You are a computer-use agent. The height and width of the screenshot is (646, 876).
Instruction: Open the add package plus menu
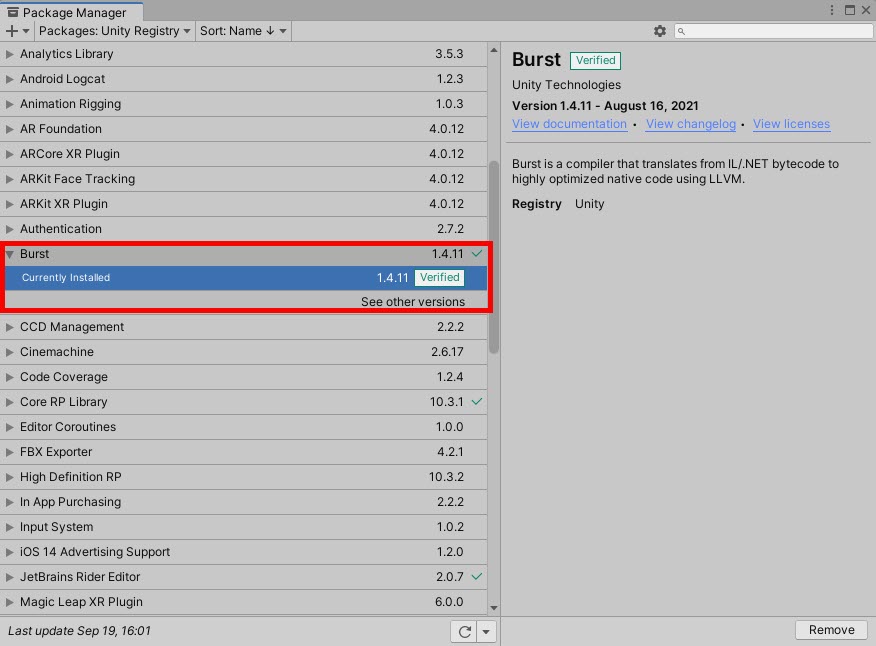[17, 31]
